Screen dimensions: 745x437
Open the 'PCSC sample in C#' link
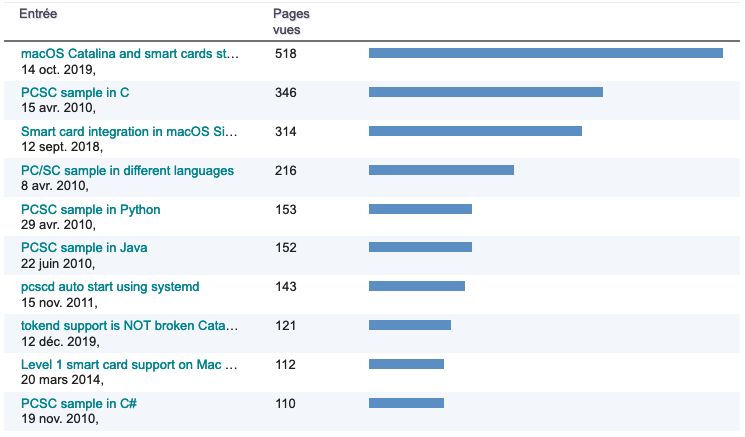point(79,404)
